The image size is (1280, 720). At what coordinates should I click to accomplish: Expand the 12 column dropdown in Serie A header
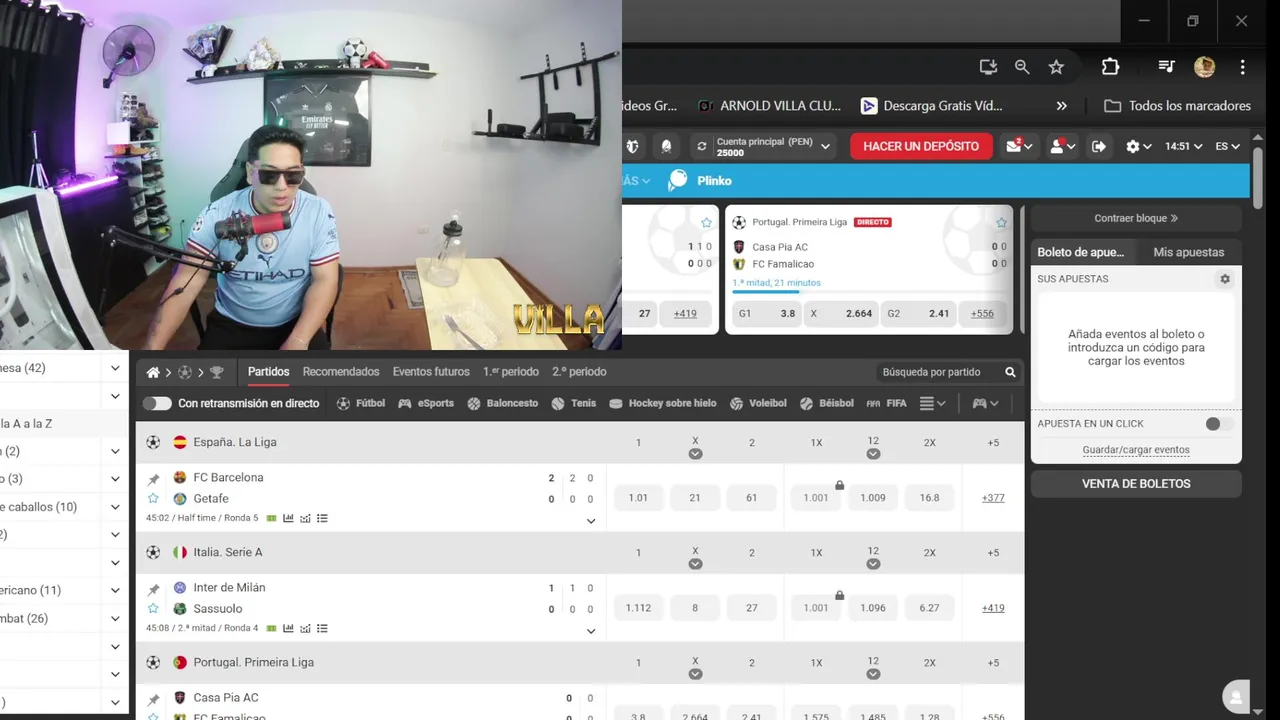[x=873, y=564]
